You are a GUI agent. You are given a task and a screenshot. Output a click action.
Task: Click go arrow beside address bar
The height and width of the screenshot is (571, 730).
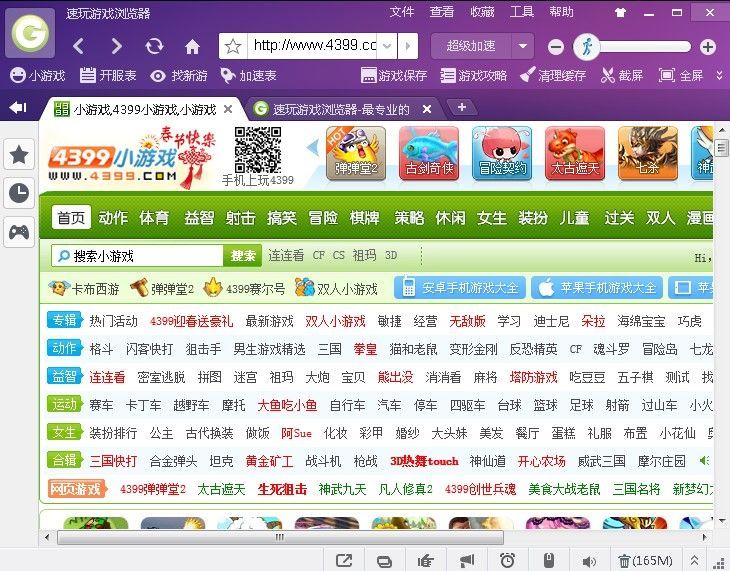point(408,46)
